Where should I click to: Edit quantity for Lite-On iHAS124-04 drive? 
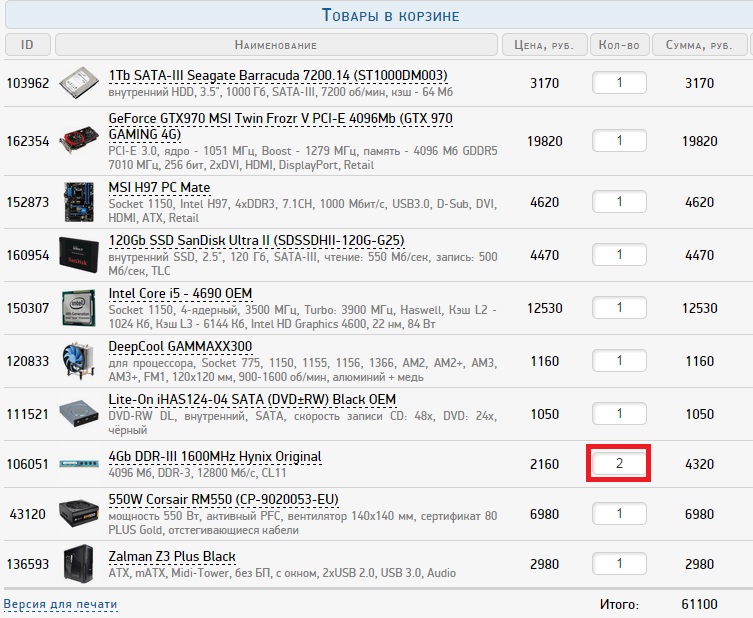[619, 413]
